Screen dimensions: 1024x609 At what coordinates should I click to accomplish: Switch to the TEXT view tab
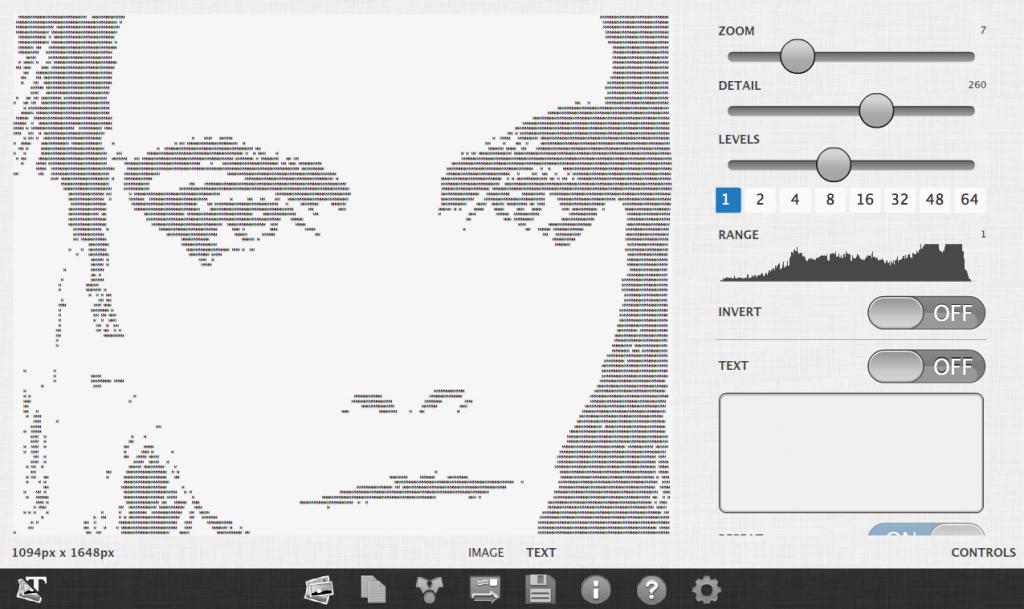[x=541, y=553]
